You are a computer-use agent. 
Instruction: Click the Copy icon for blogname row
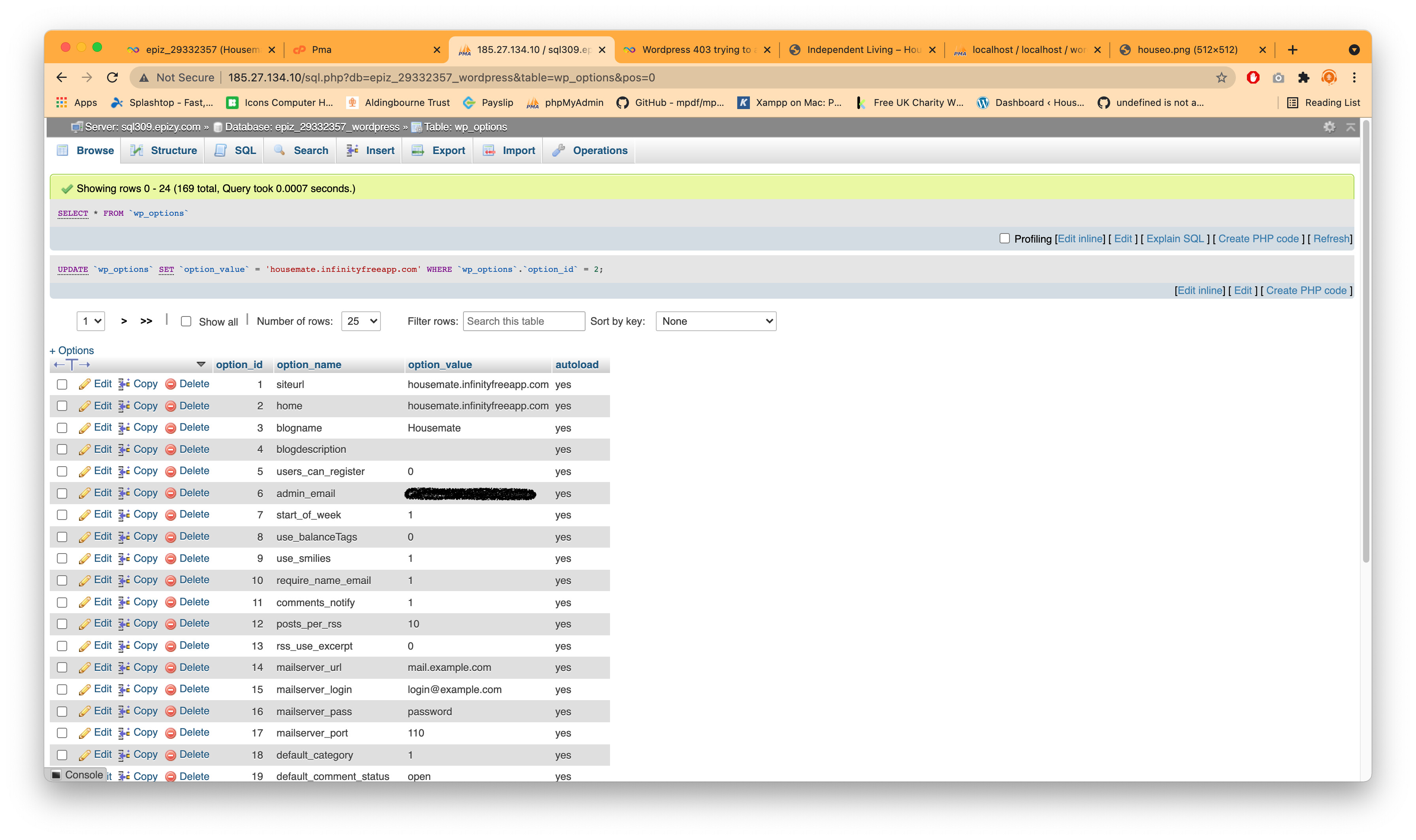[x=124, y=428]
